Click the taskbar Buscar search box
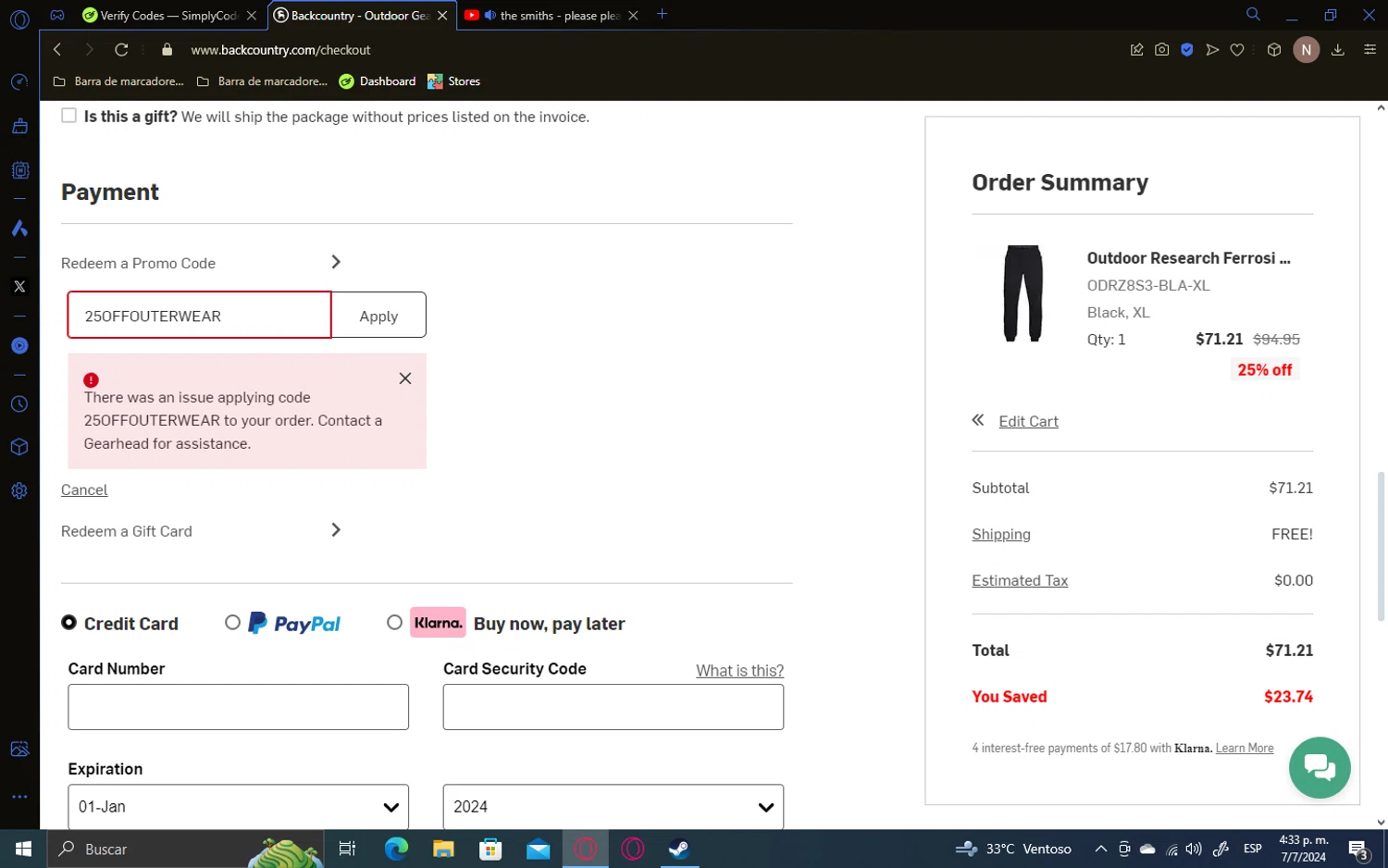1388x868 pixels. coord(185,849)
